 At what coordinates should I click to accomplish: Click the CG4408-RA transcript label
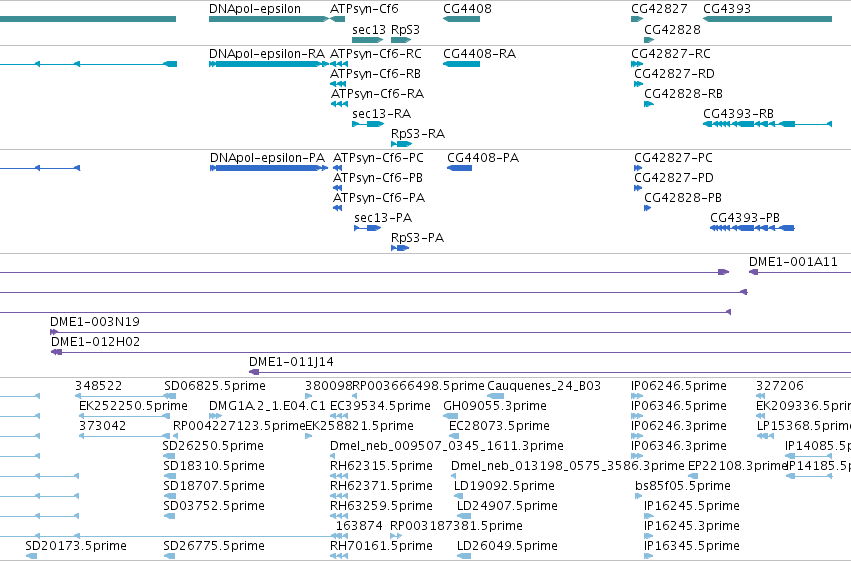[479, 54]
